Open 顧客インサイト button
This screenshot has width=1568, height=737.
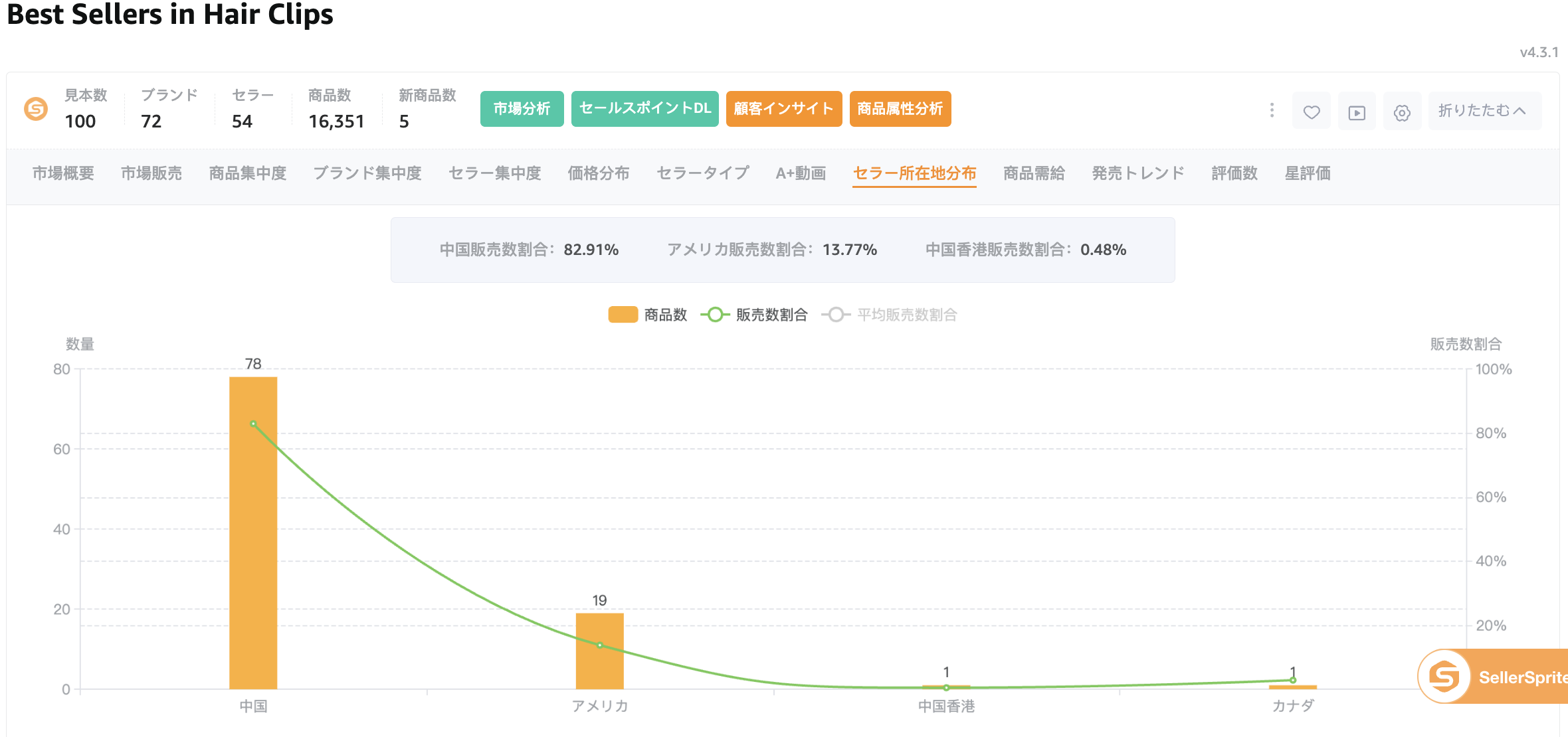(784, 109)
